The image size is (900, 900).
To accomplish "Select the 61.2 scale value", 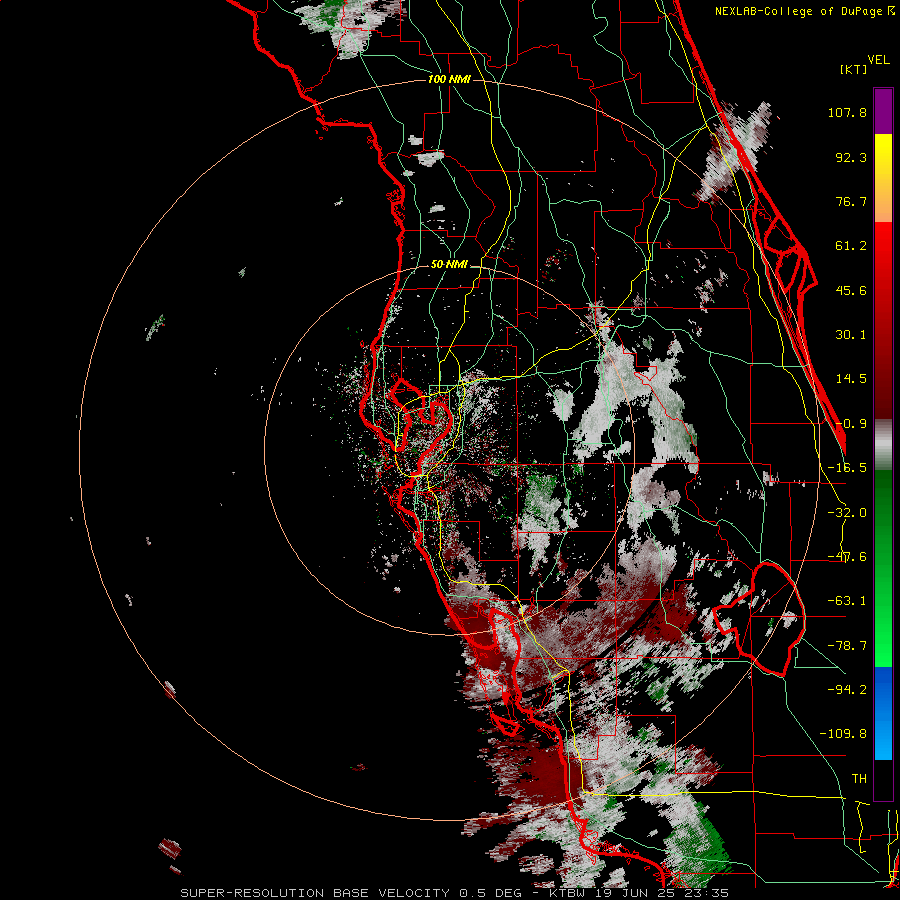I will tap(851, 246).
